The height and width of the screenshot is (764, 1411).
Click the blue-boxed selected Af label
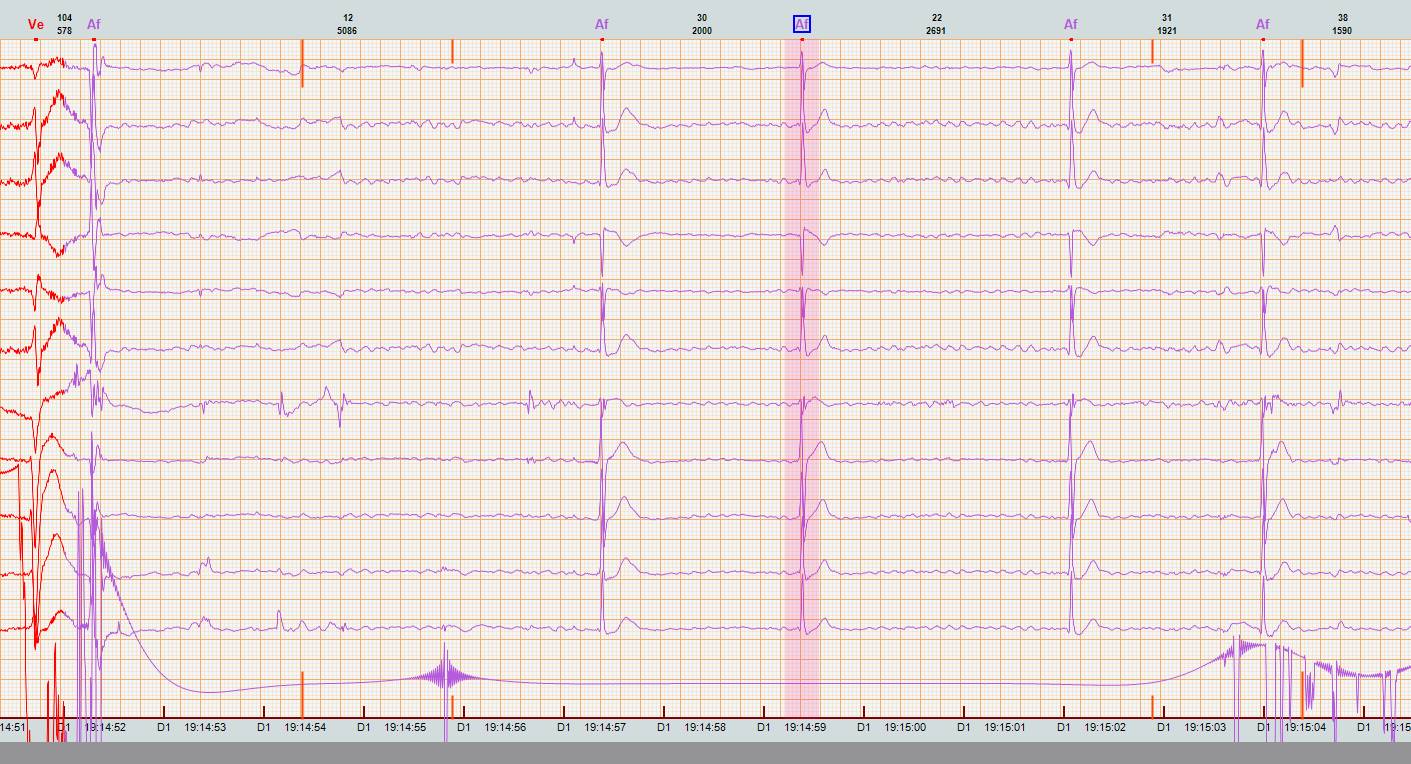802,25
